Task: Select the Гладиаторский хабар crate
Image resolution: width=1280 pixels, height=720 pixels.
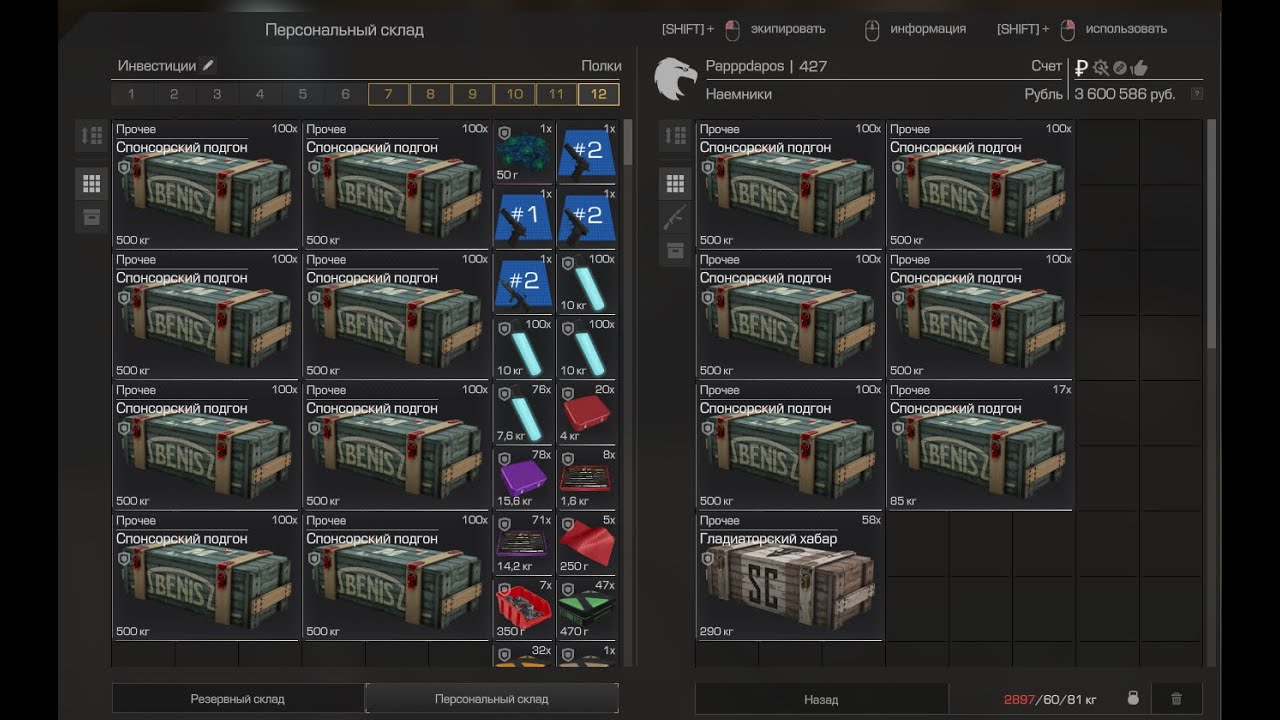Action: (x=789, y=576)
